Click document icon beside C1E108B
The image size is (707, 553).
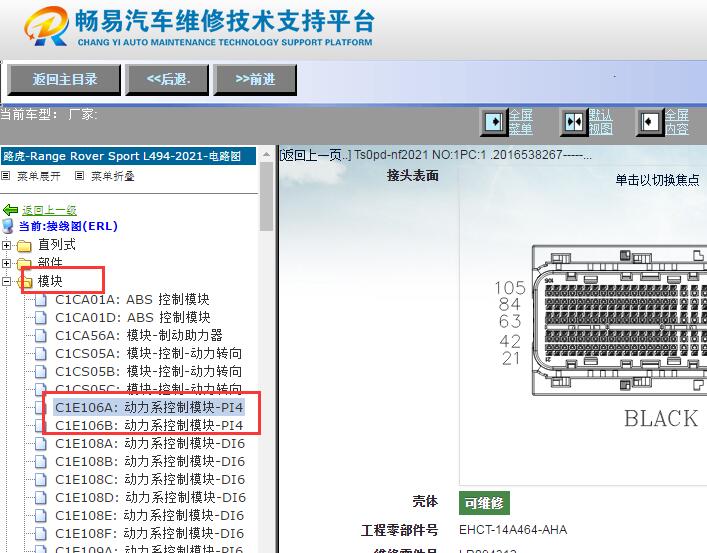(41, 461)
